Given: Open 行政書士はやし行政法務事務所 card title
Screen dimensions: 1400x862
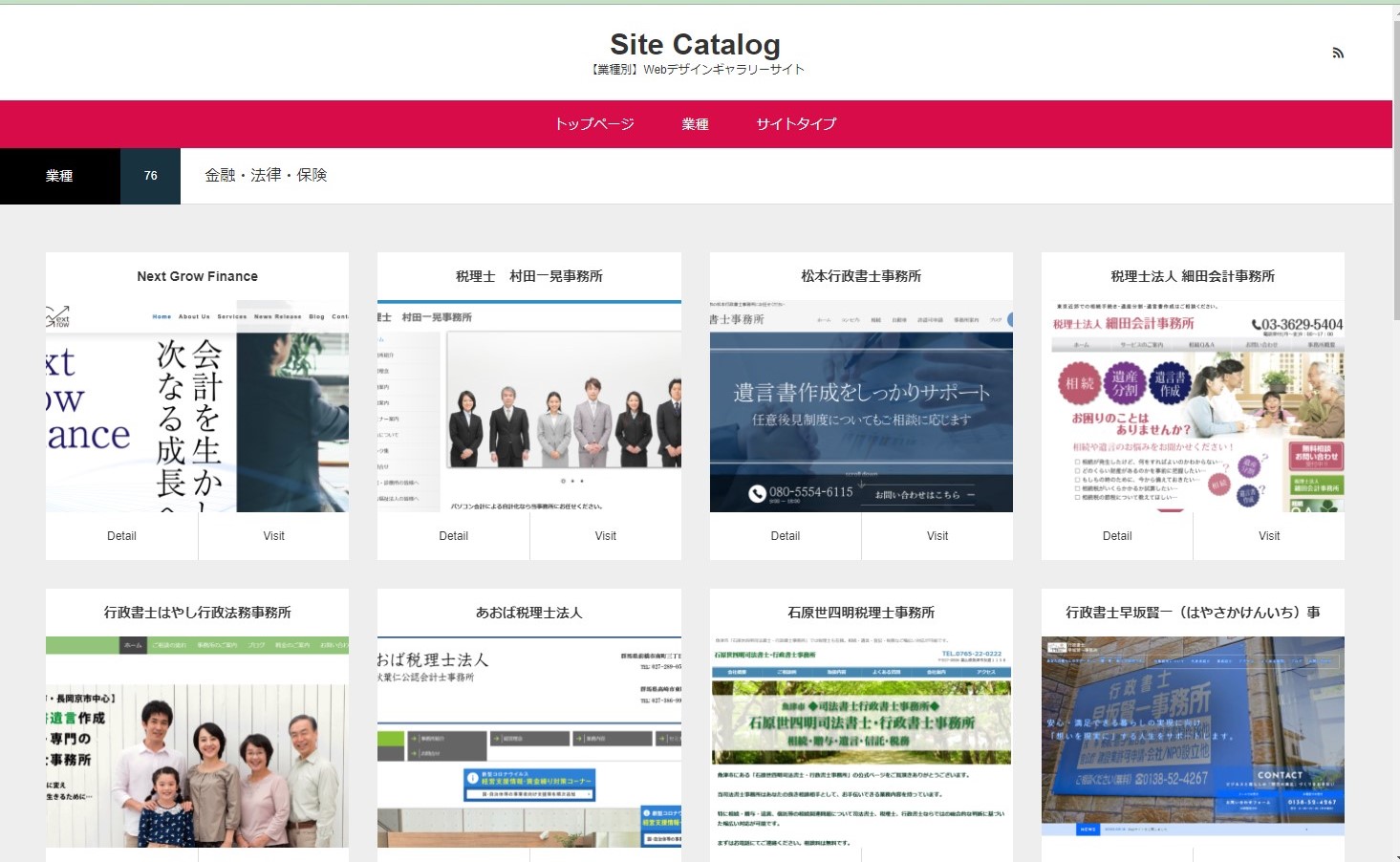Looking at the screenshot, I should coord(197,613).
